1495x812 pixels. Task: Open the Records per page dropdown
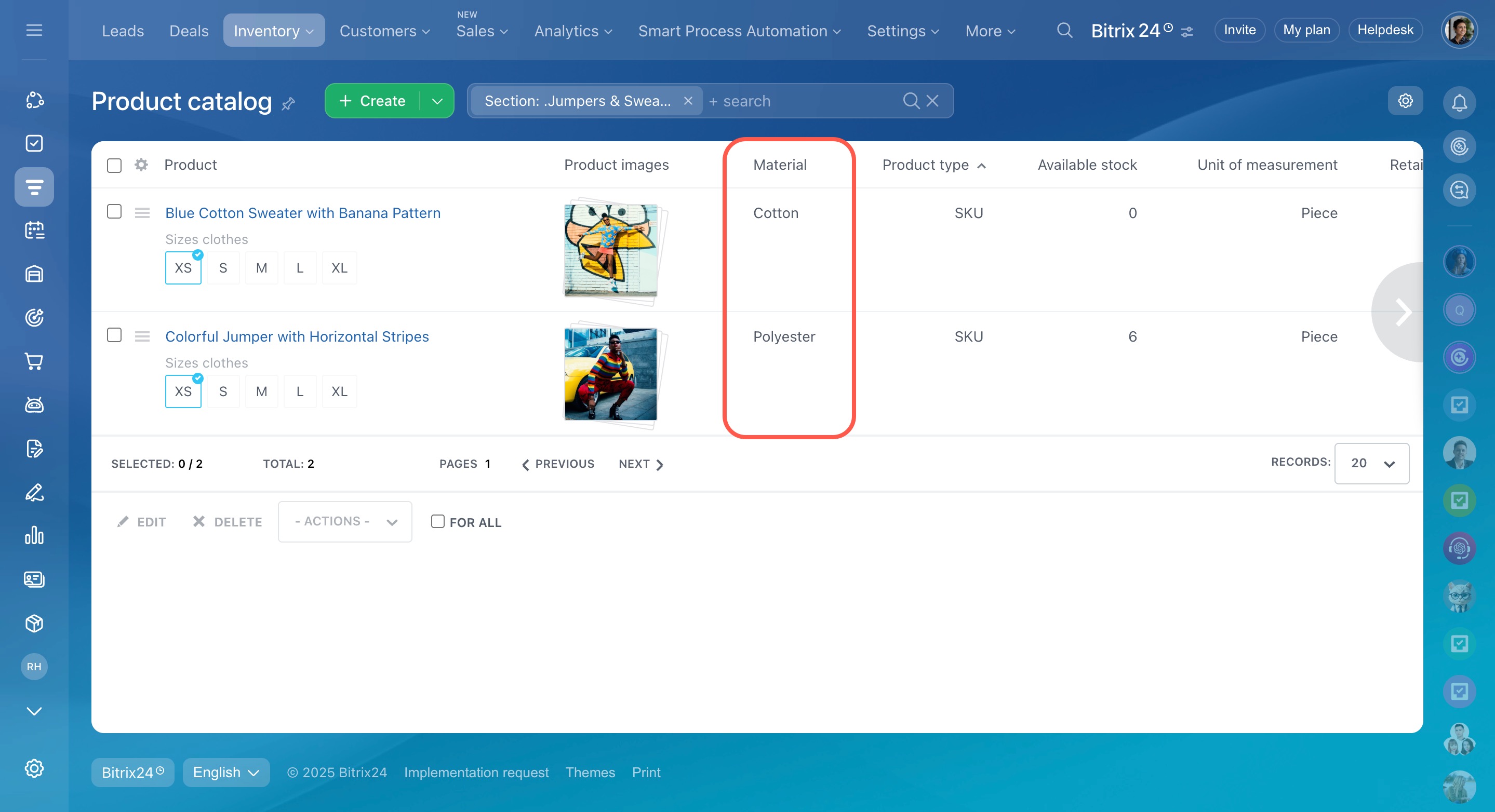point(1371,464)
